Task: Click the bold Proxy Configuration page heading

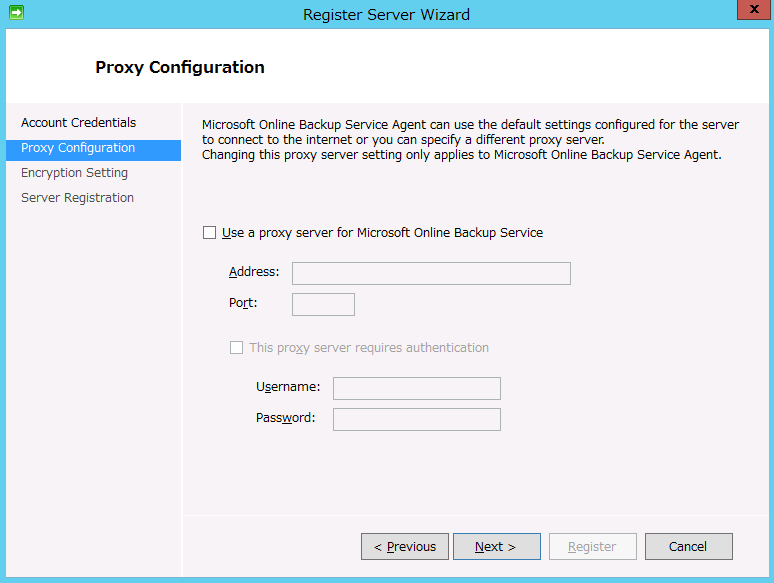Action: (x=180, y=68)
